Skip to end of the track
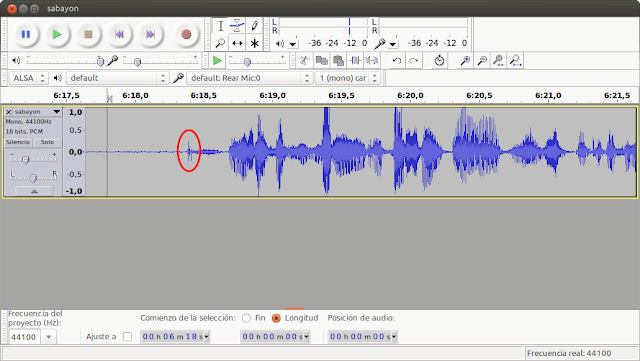Screen dimensions: 640x361 click(x=151, y=35)
